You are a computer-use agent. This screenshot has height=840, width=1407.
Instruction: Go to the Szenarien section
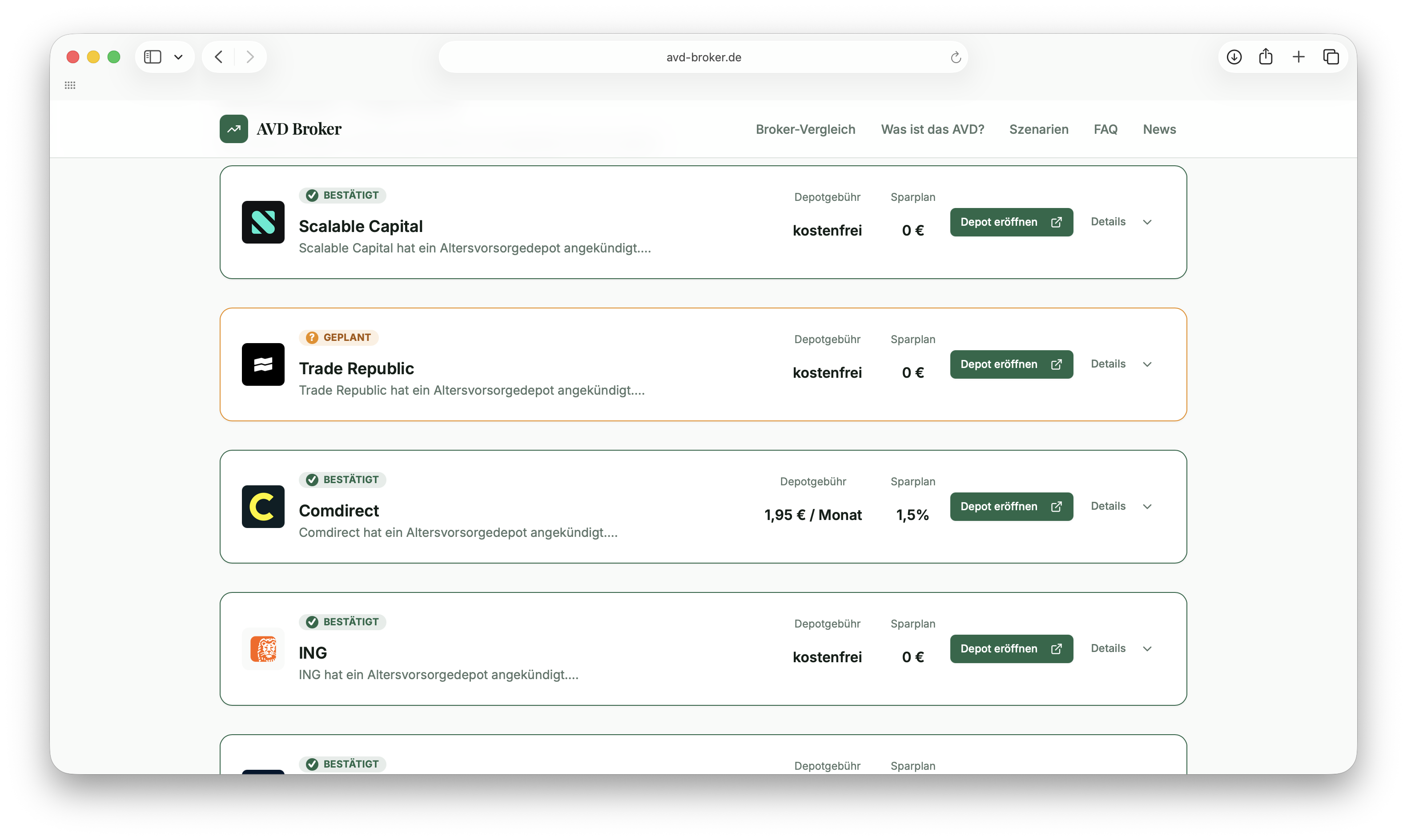pyautogui.click(x=1038, y=129)
